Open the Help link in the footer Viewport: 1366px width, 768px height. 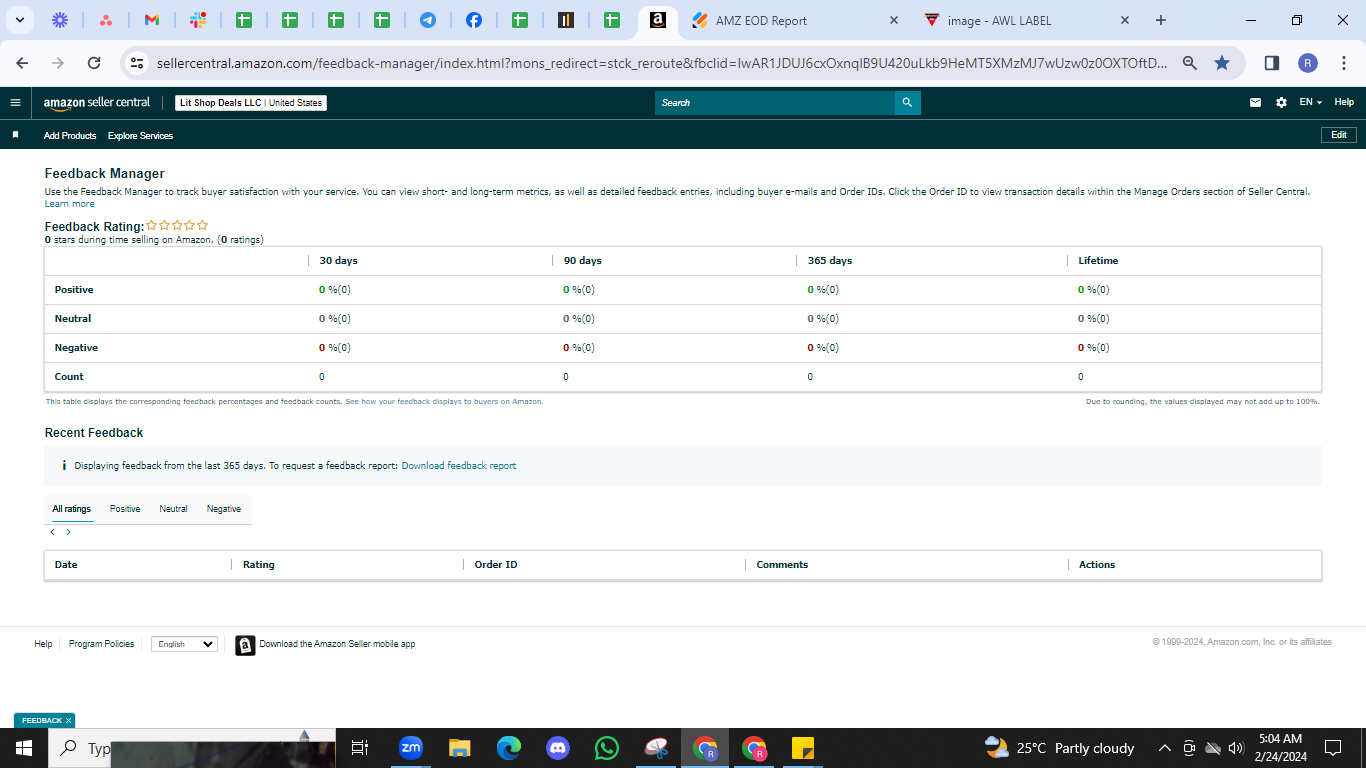(x=43, y=644)
